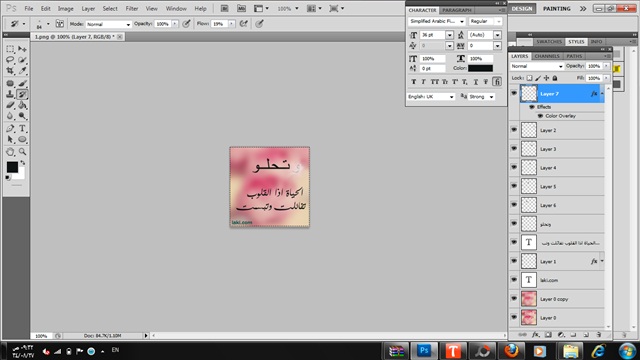
Task: Toggle Underline in Character panel
Action: coord(476,82)
